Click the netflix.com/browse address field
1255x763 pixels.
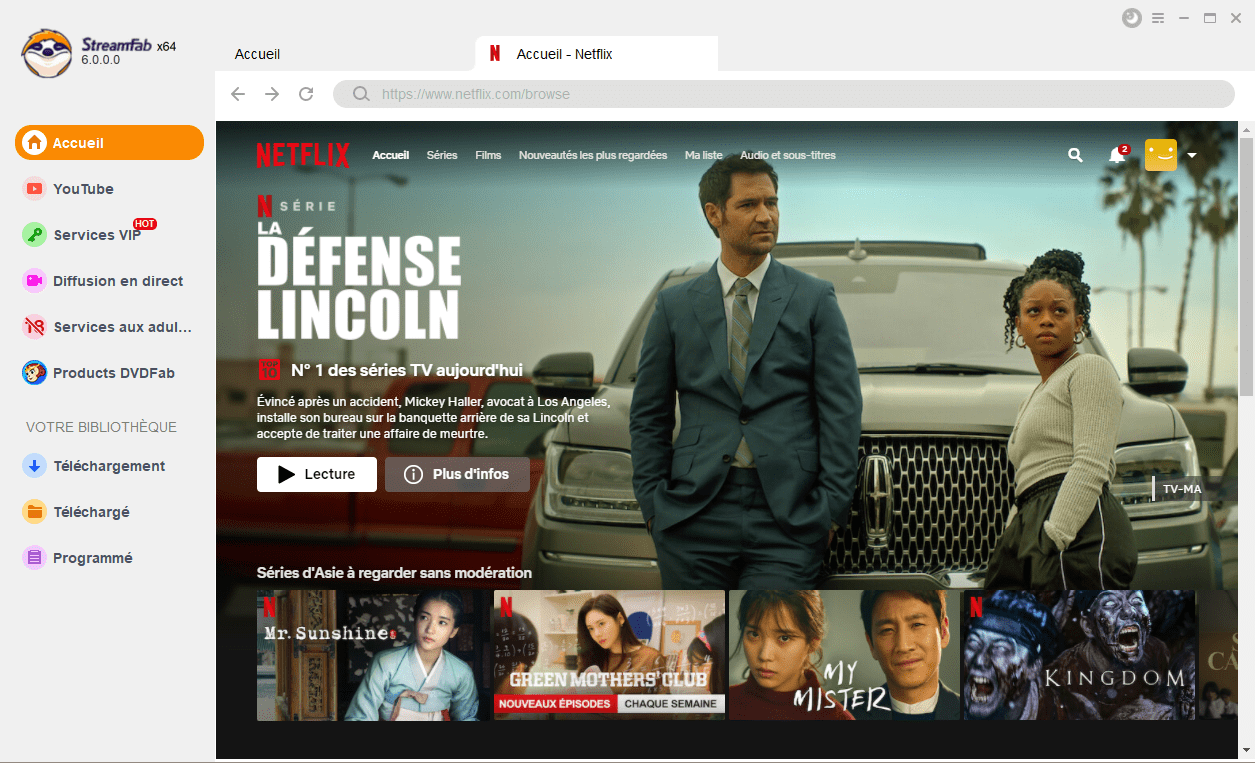point(784,94)
